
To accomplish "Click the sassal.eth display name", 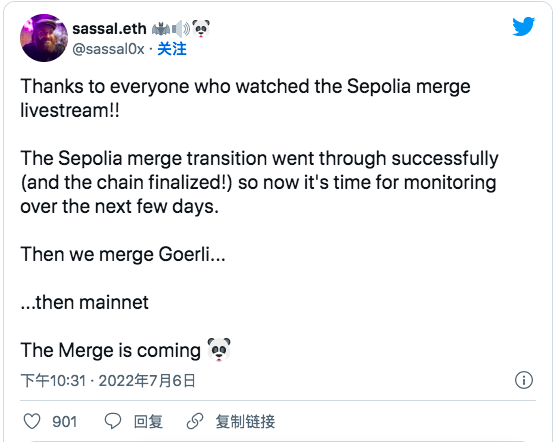I will coord(109,29).
